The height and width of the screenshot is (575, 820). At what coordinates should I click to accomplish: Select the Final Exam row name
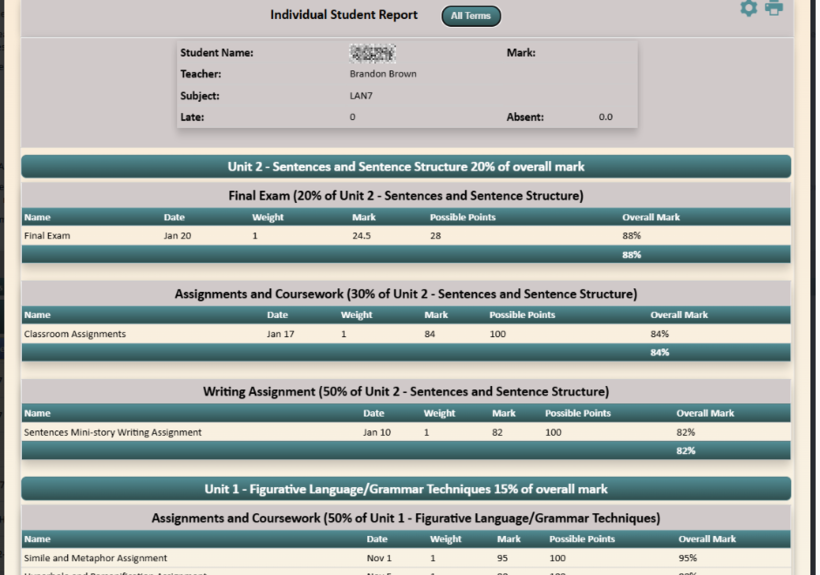47,236
